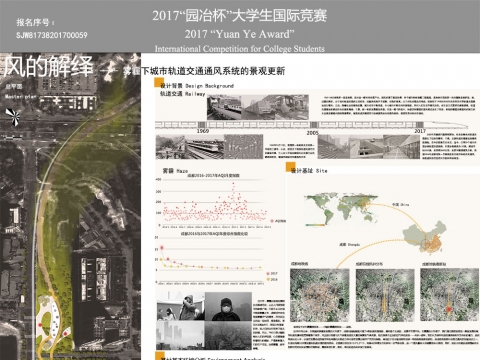Viewport: 480px width, 360px height.
Task: Click the 2017 red legend dot
Action: (x=268, y=273)
